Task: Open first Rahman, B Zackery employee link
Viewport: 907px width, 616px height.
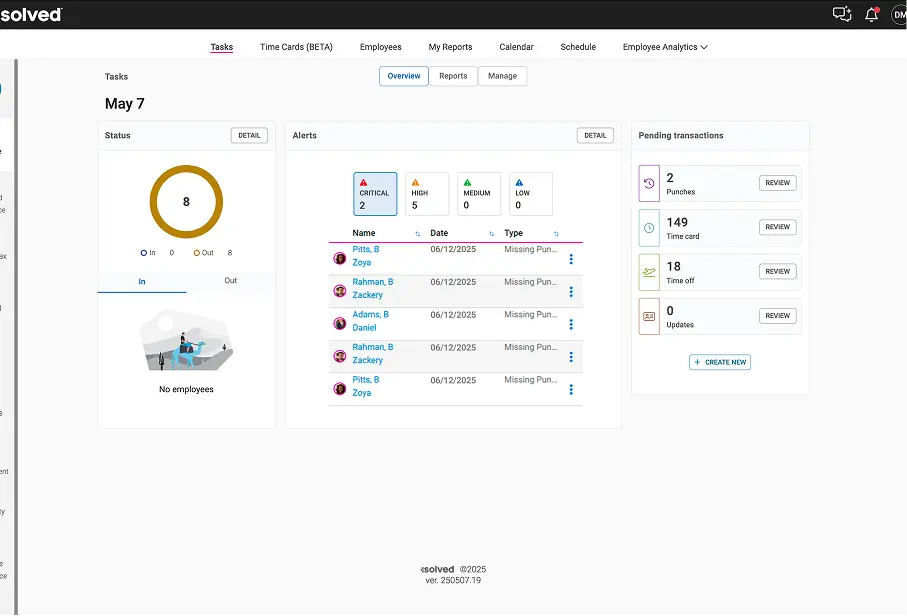Action: tap(373, 288)
